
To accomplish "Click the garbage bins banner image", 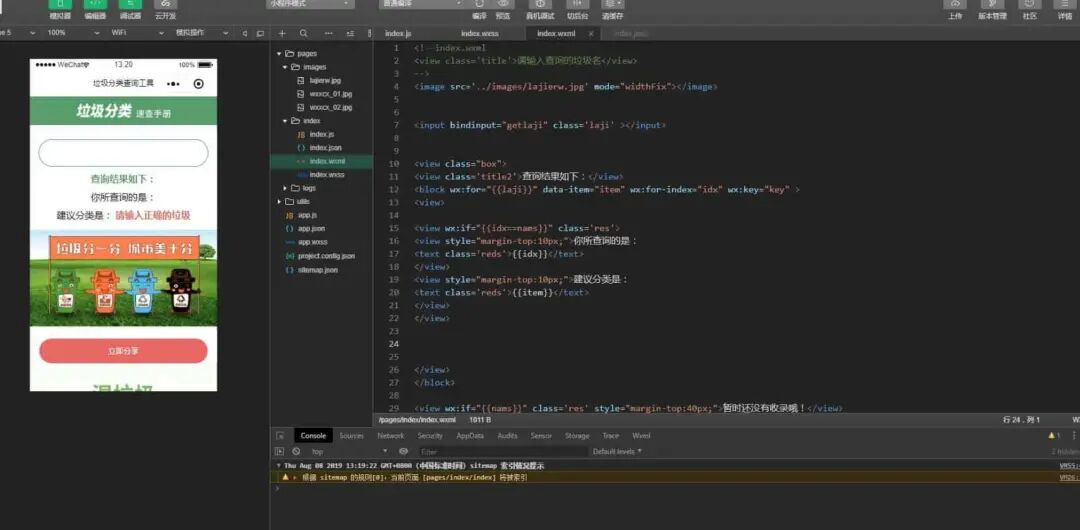I will (123, 278).
